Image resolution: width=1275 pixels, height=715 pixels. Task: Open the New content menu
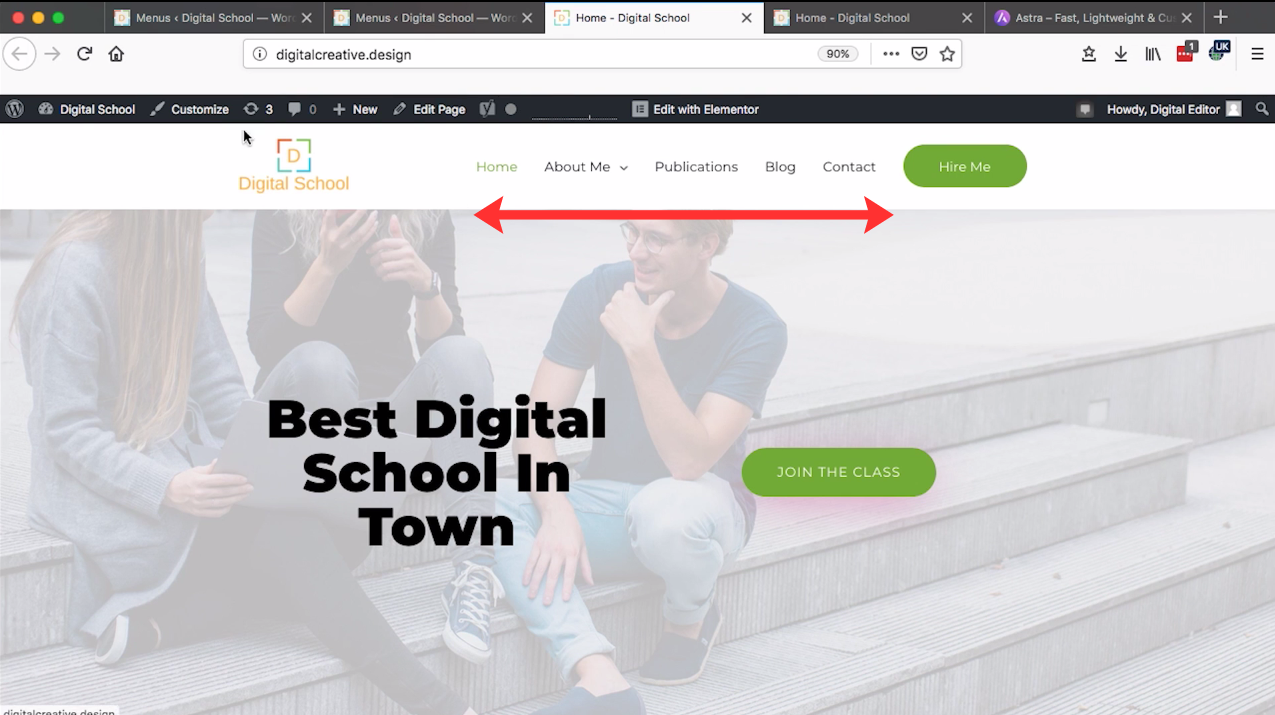coord(355,109)
